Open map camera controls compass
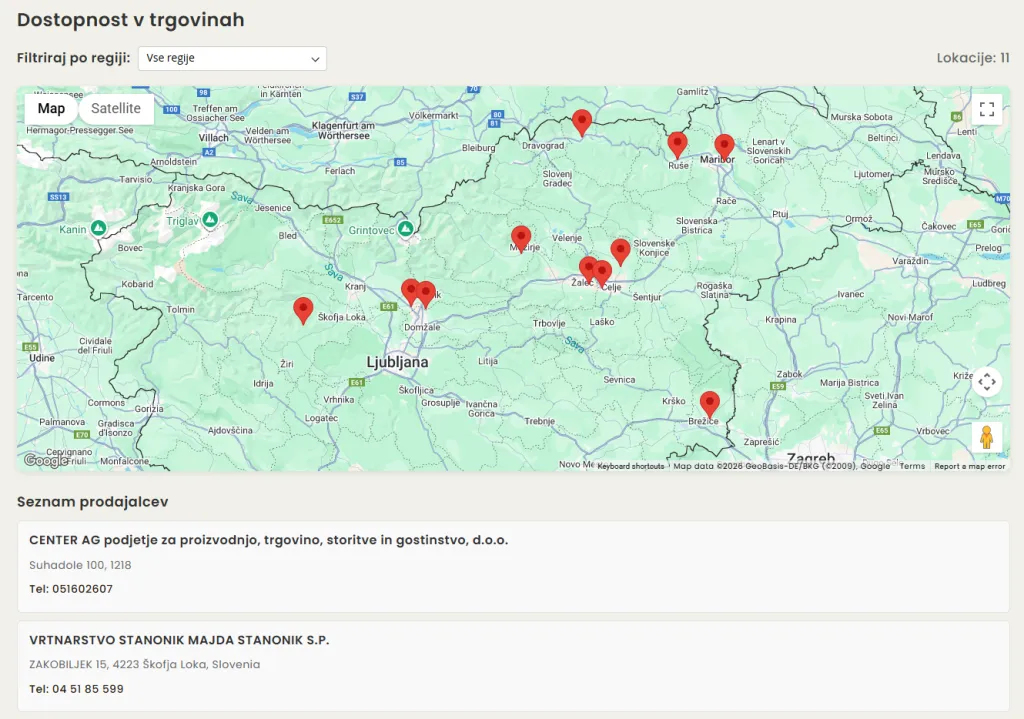The image size is (1024, 719). coord(986,382)
